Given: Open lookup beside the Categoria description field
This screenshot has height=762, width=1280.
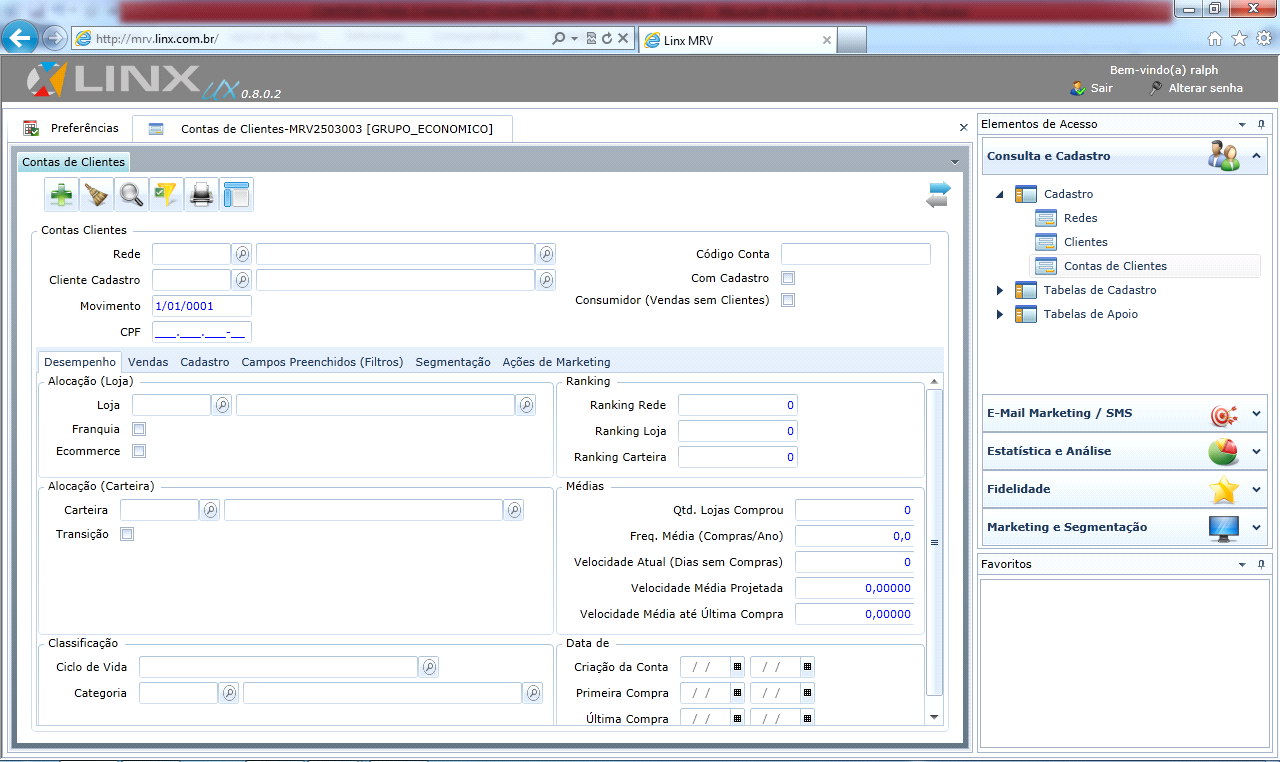Looking at the screenshot, I should tap(533, 693).
